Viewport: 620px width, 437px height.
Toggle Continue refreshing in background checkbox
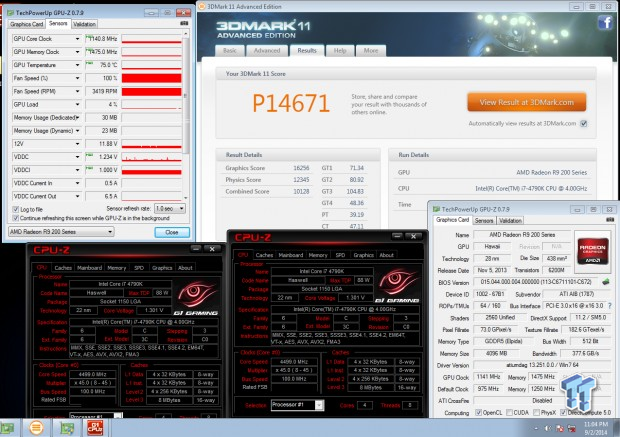tap(16, 218)
